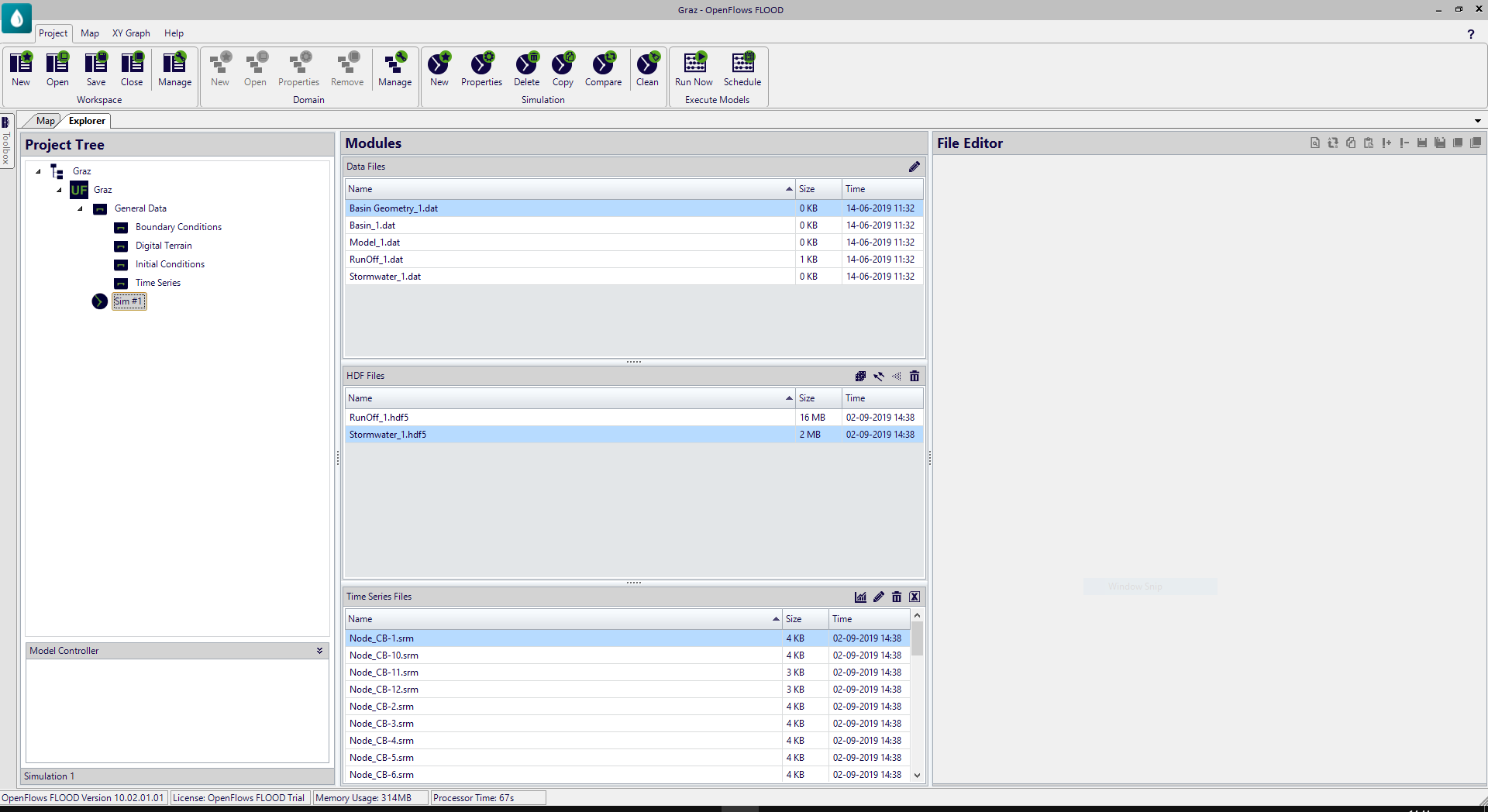Viewport: 1488px width, 812px height.
Task: Open the Map ribbon tab
Action: pyautogui.click(x=90, y=33)
